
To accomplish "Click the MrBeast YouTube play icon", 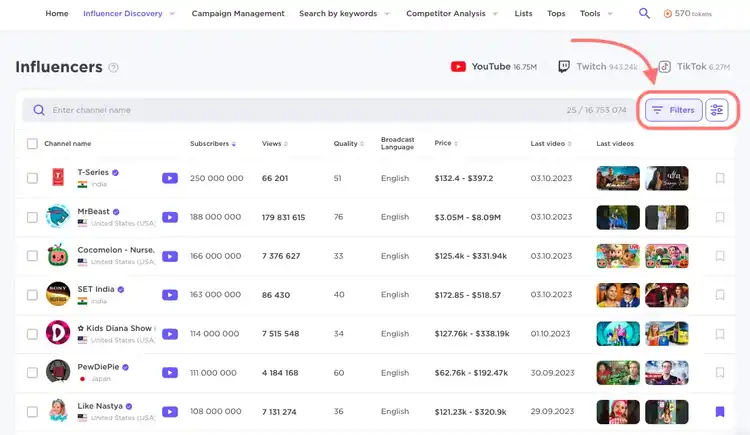I will point(170,217).
